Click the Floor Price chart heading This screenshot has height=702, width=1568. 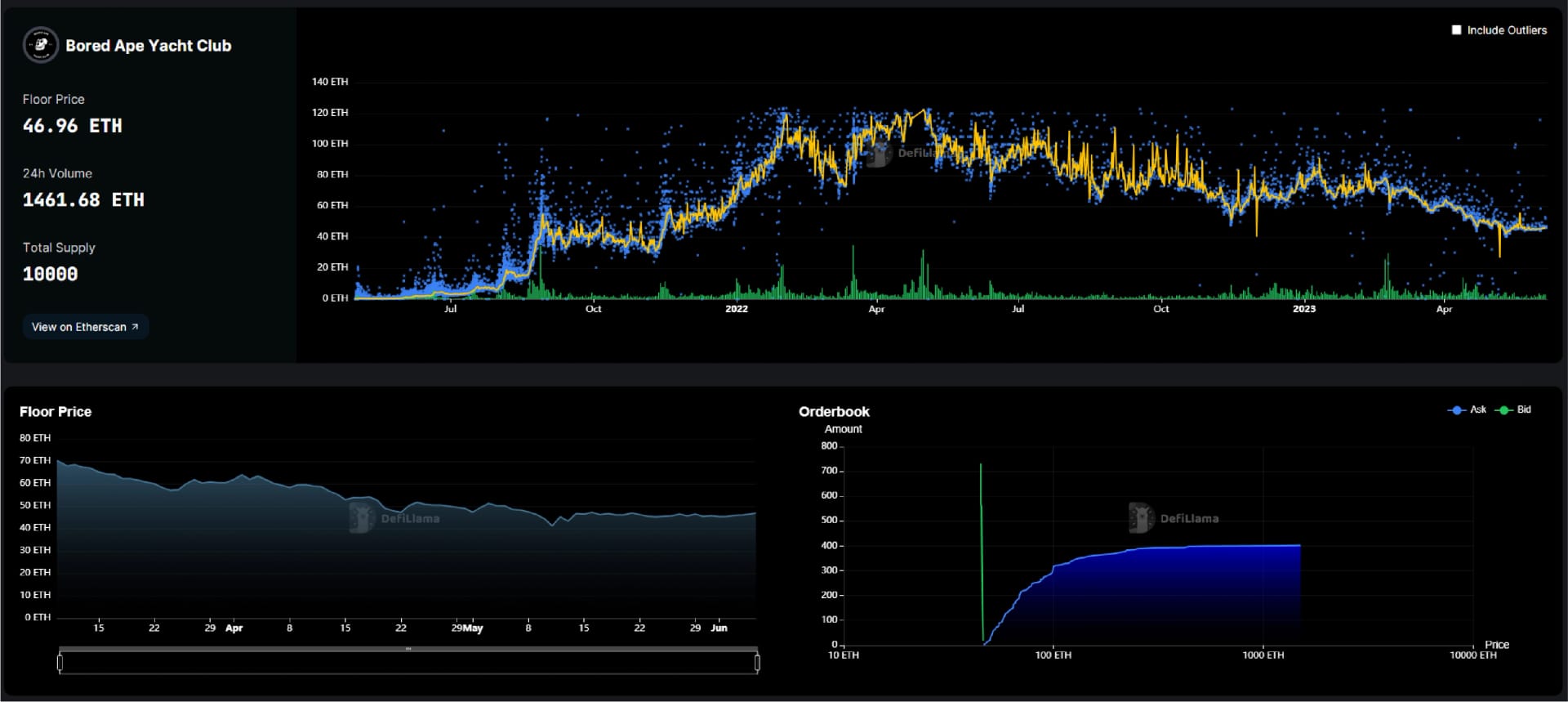coord(56,412)
